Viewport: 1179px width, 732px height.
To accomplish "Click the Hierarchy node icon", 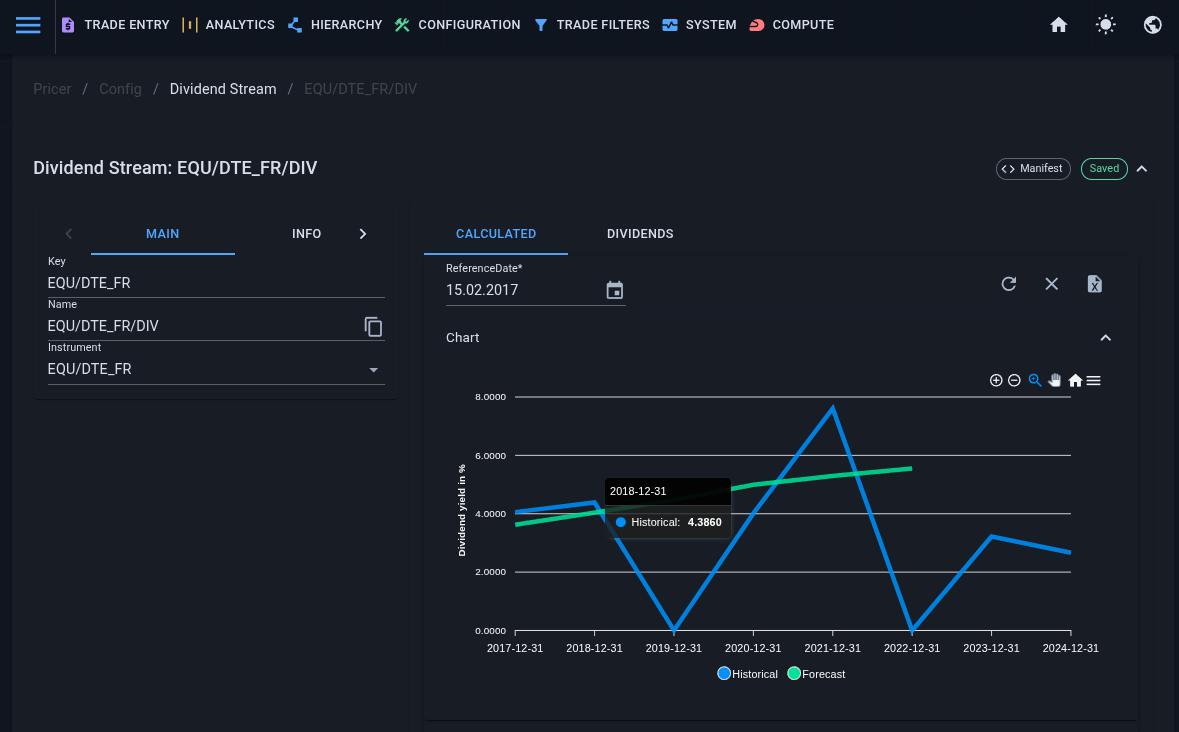I will pyautogui.click(x=295, y=25).
